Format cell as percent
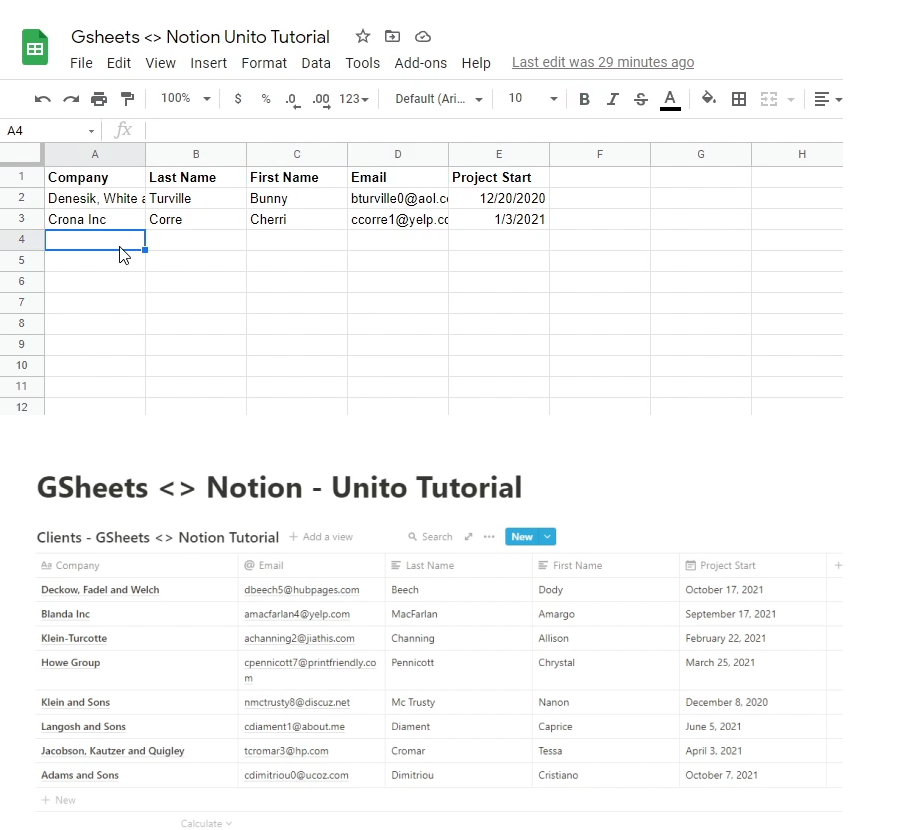 266,99
